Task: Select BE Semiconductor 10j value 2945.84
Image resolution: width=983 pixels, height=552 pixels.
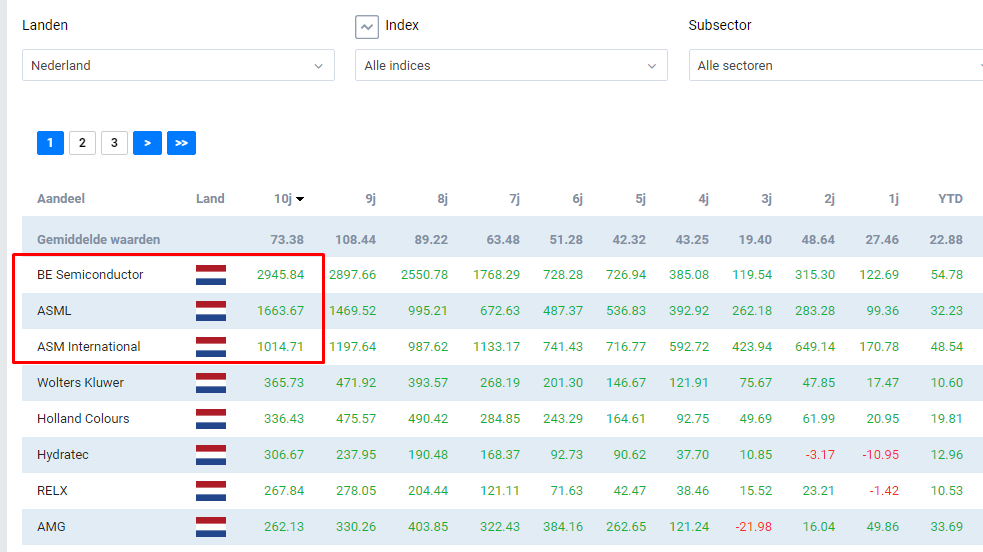Action: [x=280, y=274]
